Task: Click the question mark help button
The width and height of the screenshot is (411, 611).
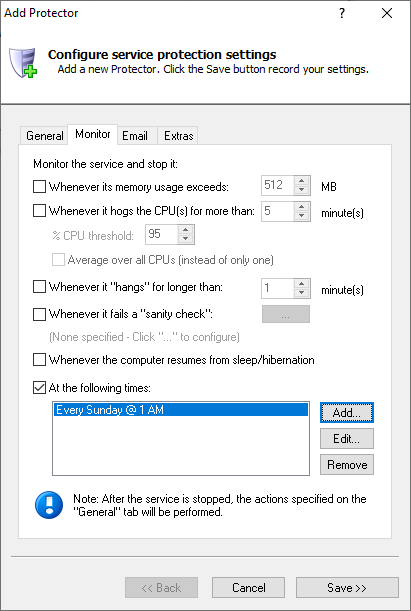Action: tap(342, 13)
